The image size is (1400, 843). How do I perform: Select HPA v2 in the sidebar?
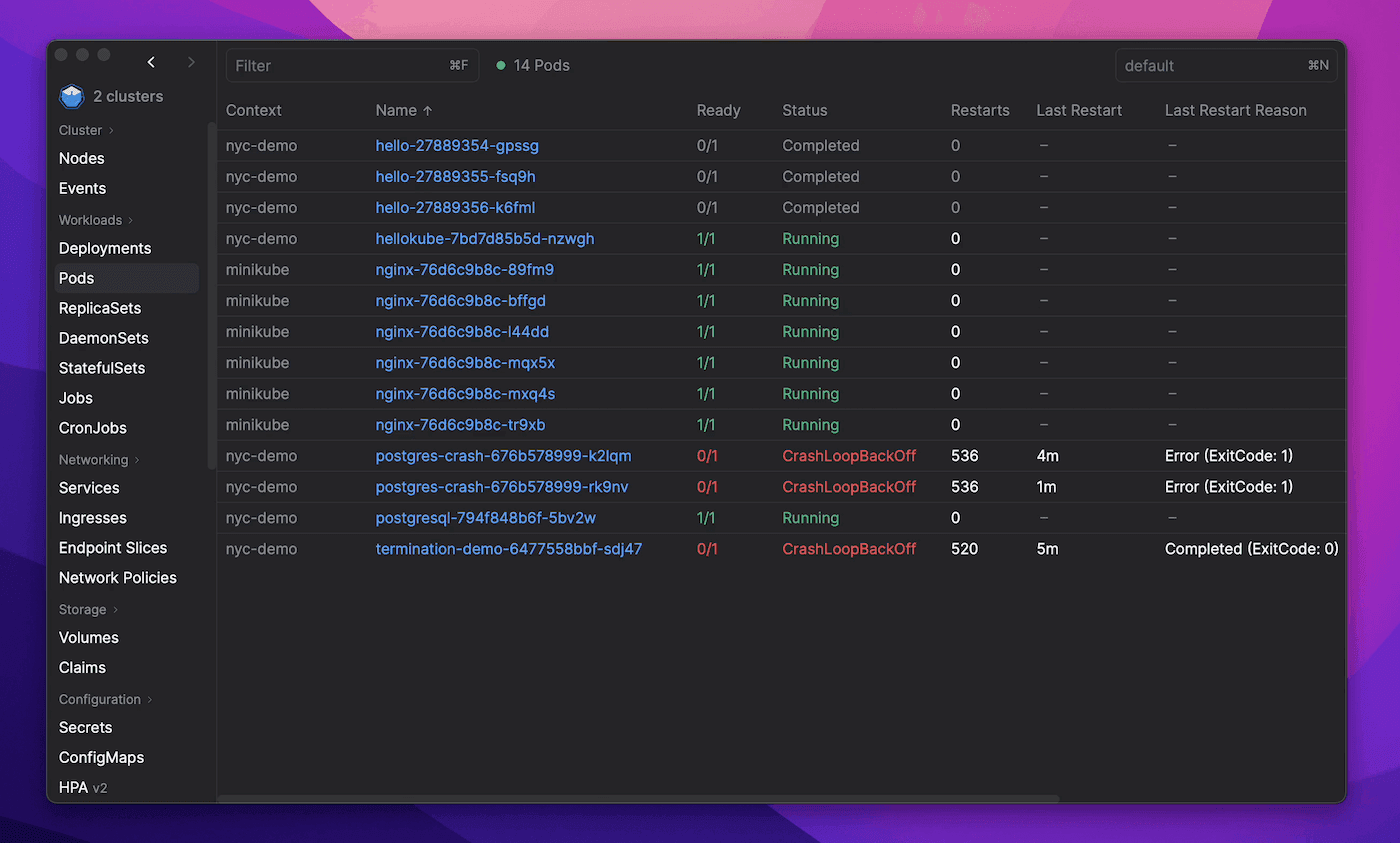(x=82, y=787)
